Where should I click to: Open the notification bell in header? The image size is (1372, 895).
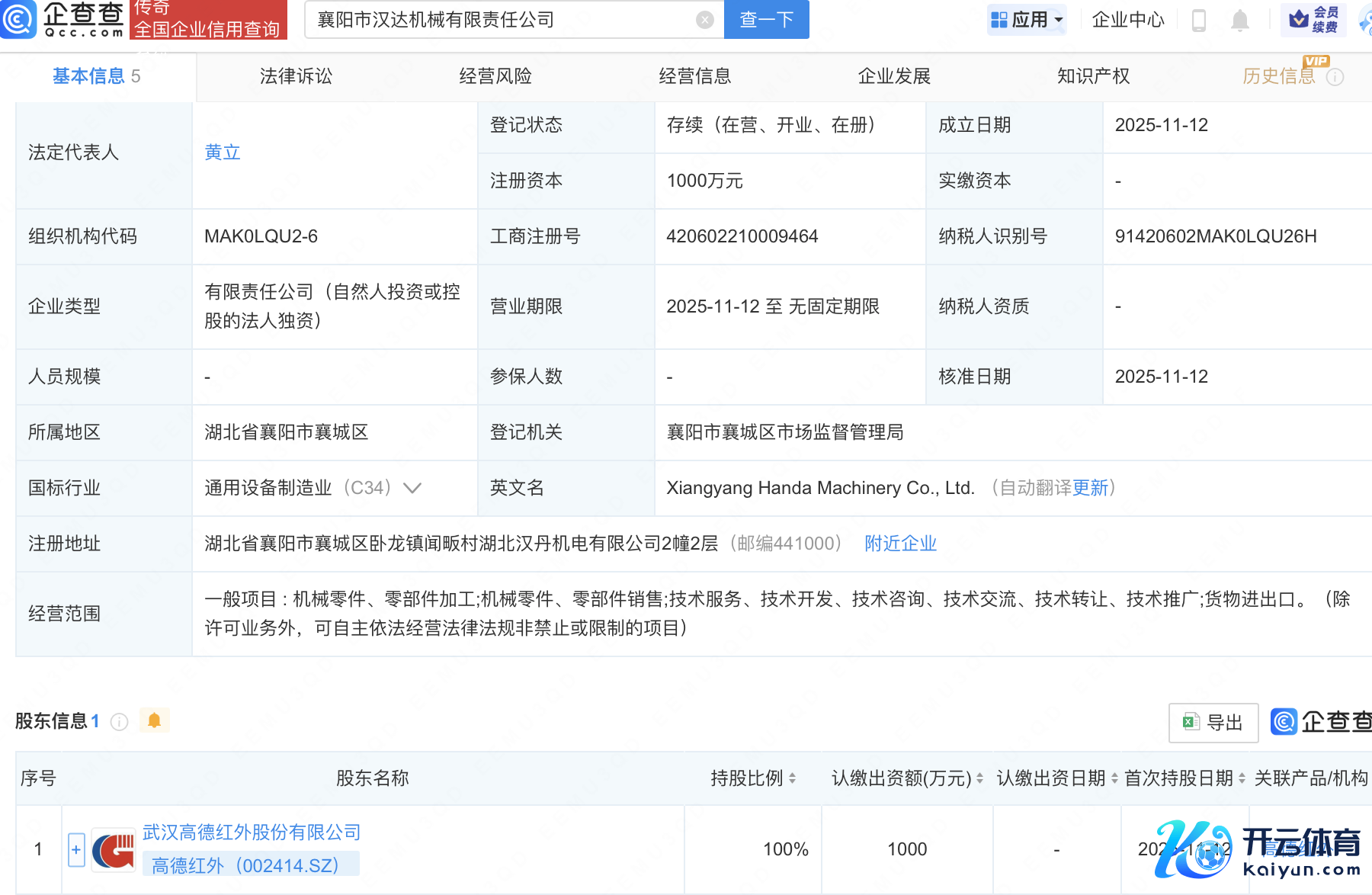[x=1240, y=21]
